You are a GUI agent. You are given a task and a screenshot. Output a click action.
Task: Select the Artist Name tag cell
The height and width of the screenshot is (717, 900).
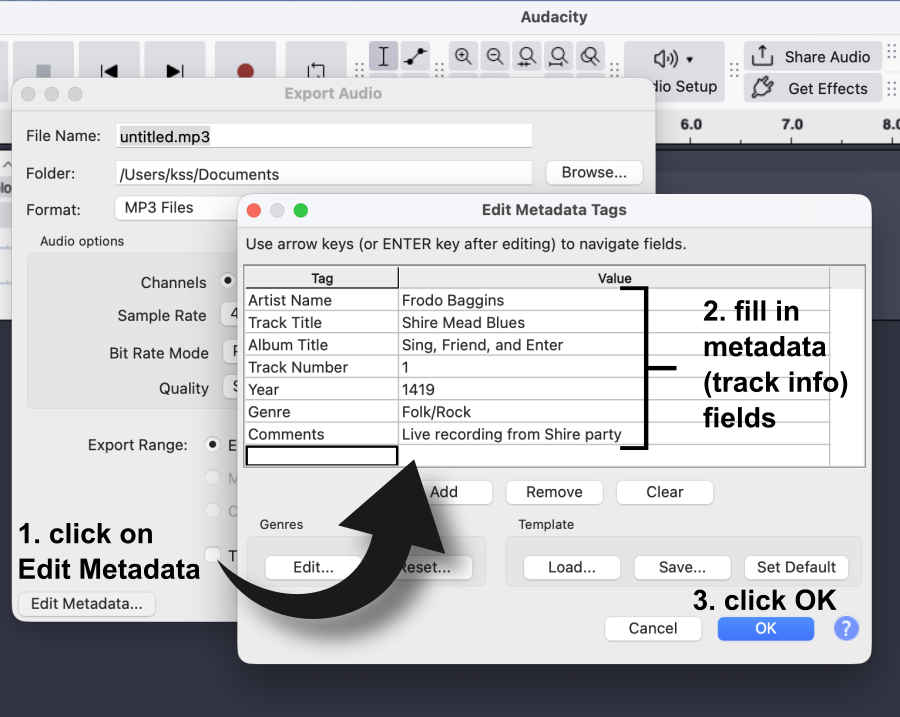tap(322, 300)
